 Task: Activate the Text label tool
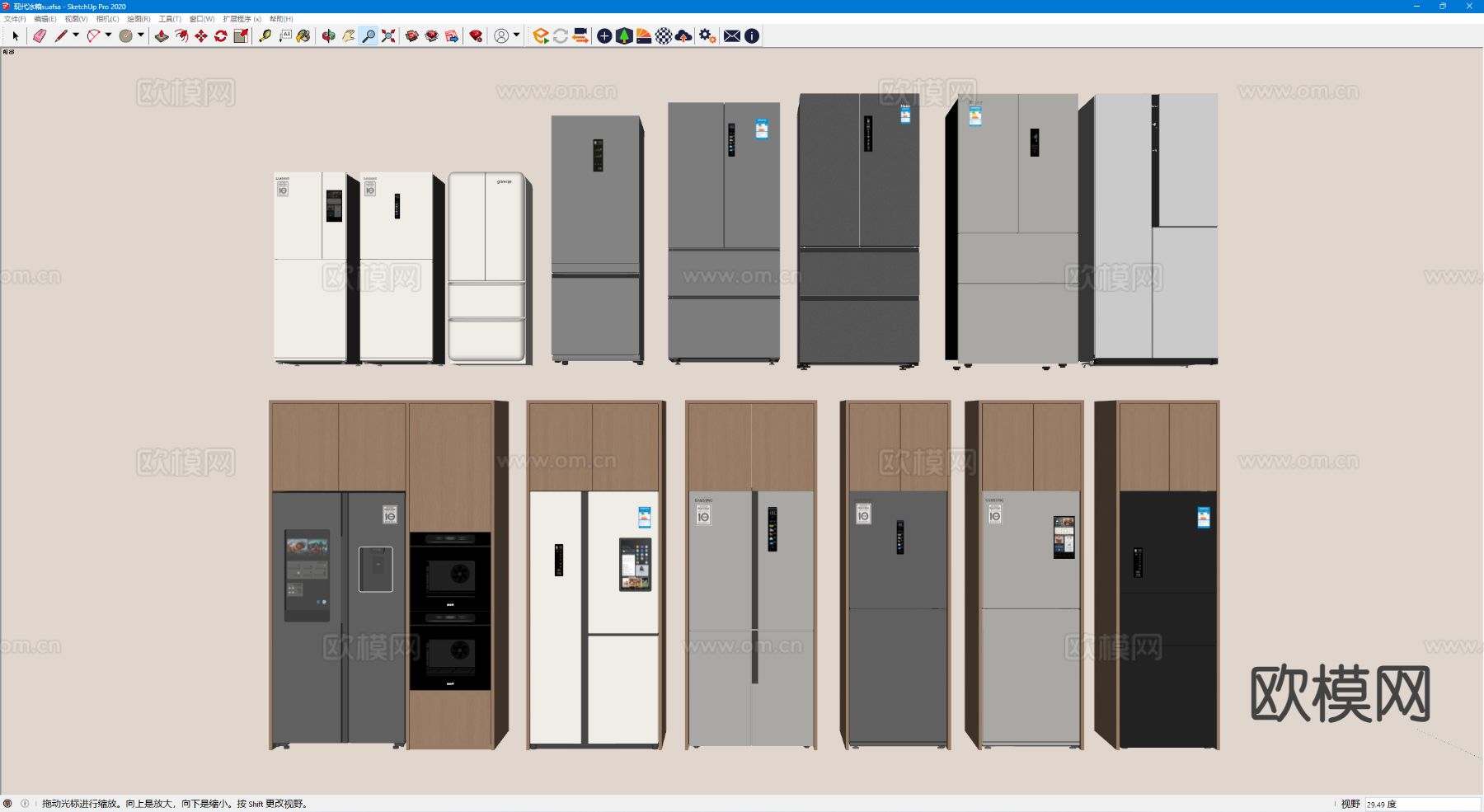pyautogui.click(x=284, y=35)
